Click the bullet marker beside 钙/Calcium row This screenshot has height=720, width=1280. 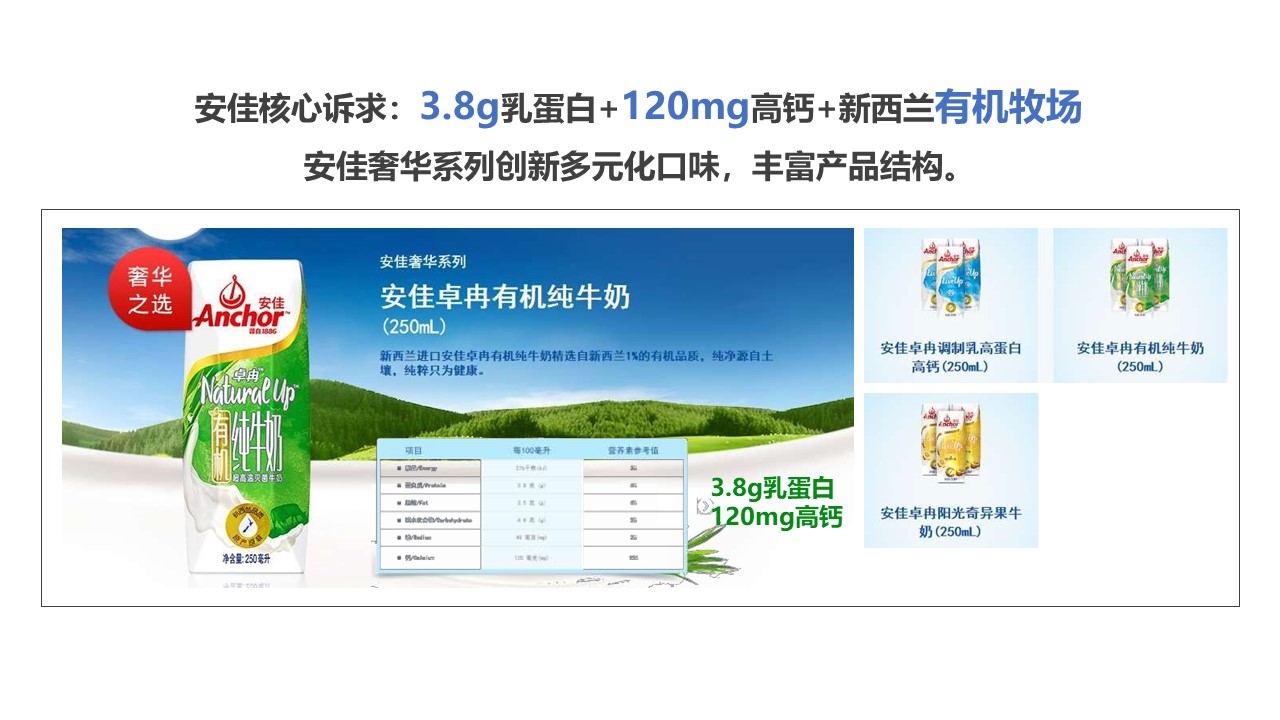coord(398,558)
